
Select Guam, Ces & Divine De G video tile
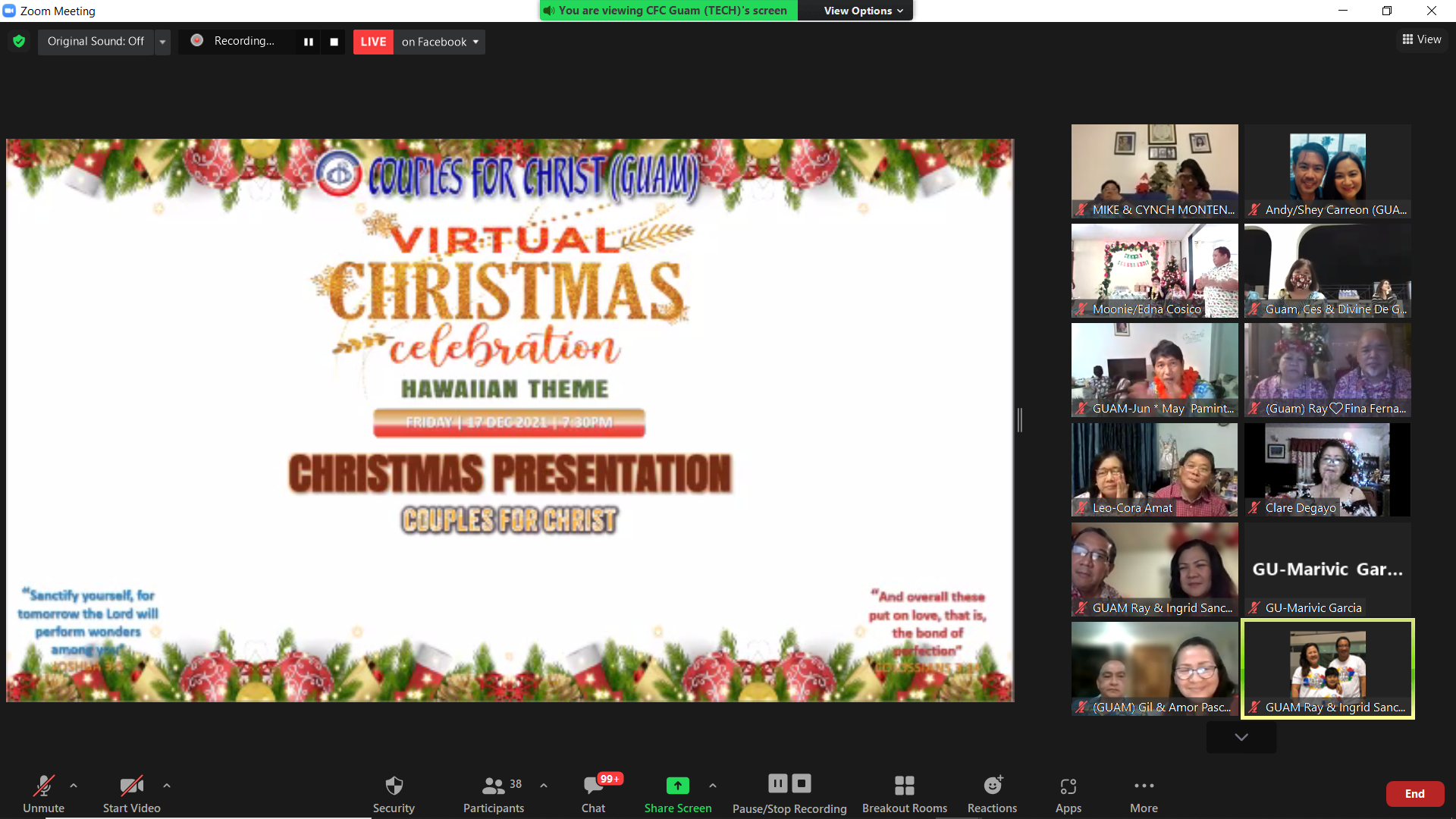pyautogui.click(x=1327, y=271)
